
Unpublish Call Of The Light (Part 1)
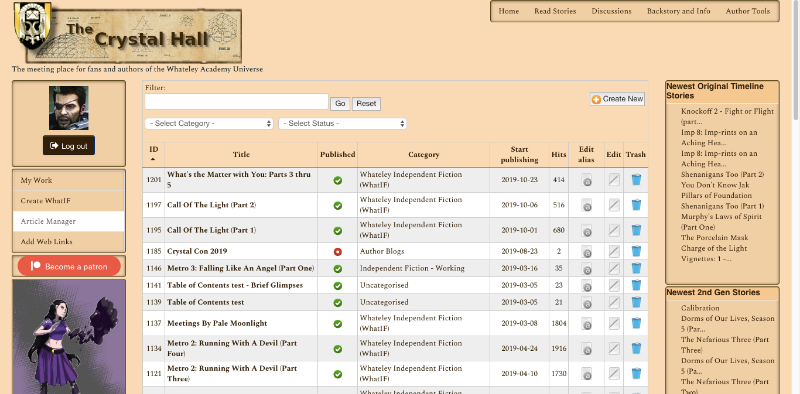point(337,231)
